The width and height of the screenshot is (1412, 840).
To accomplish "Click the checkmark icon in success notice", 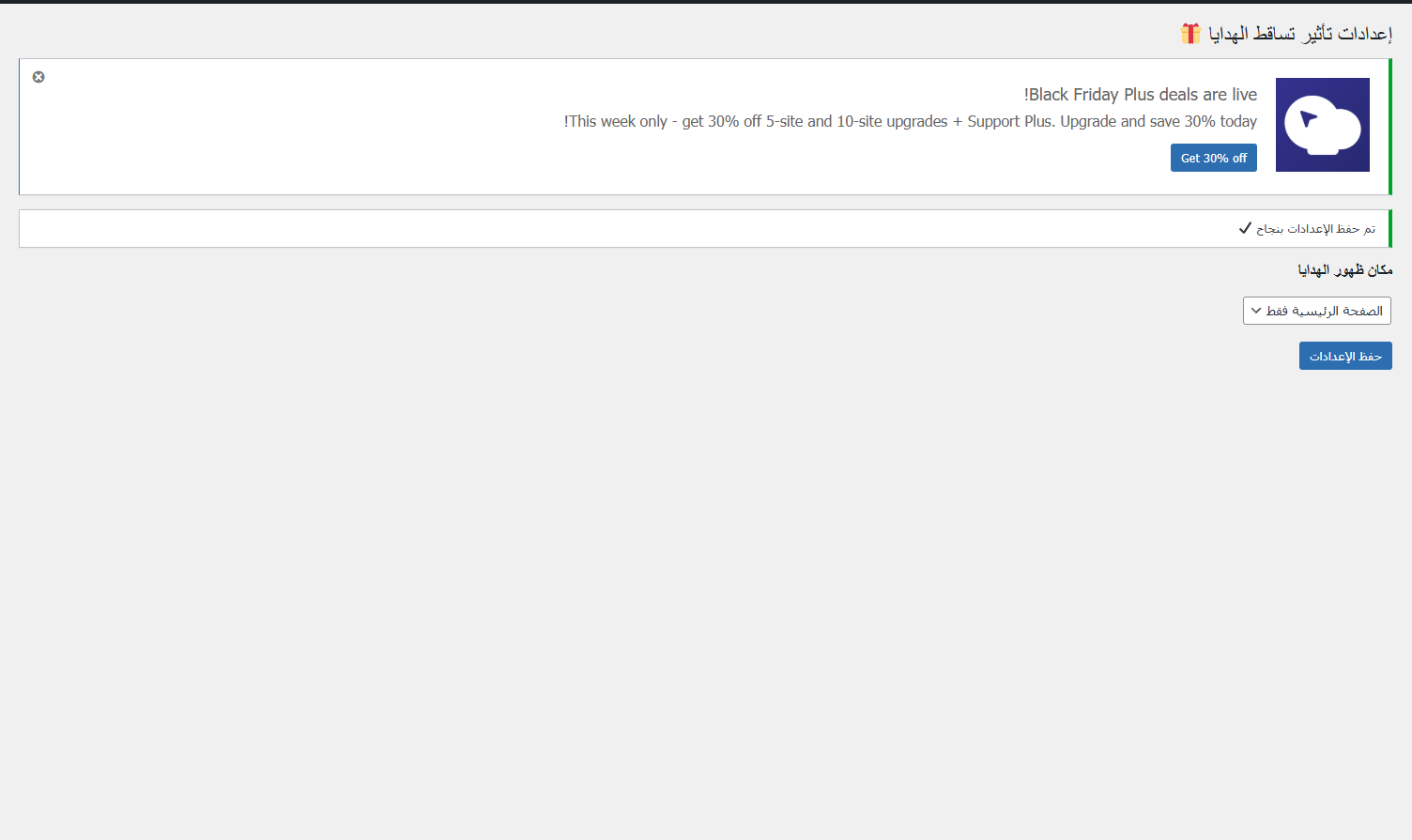I will pyautogui.click(x=1245, y=228).
